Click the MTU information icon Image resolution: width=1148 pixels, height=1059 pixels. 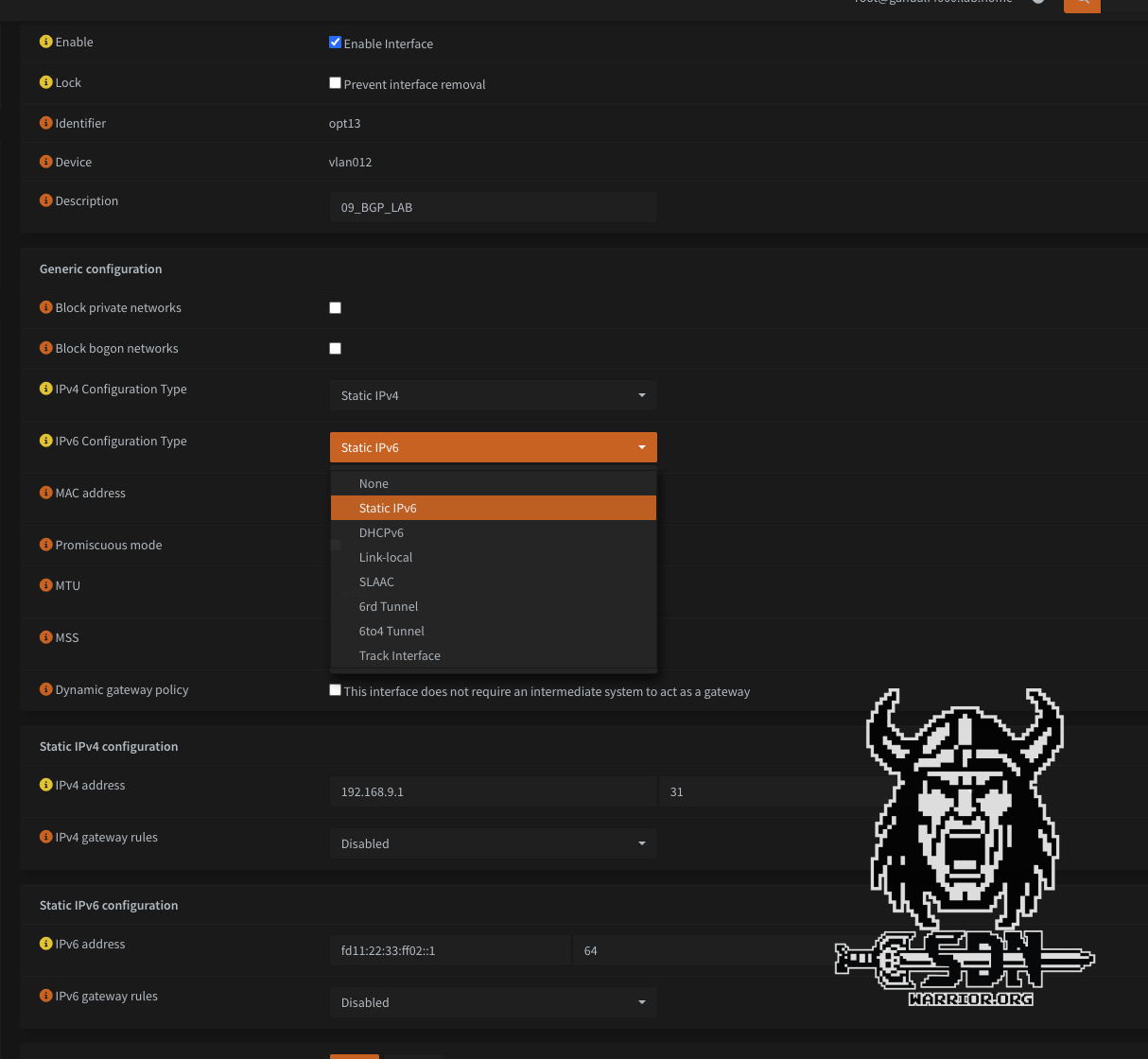[x=45, y=585]
